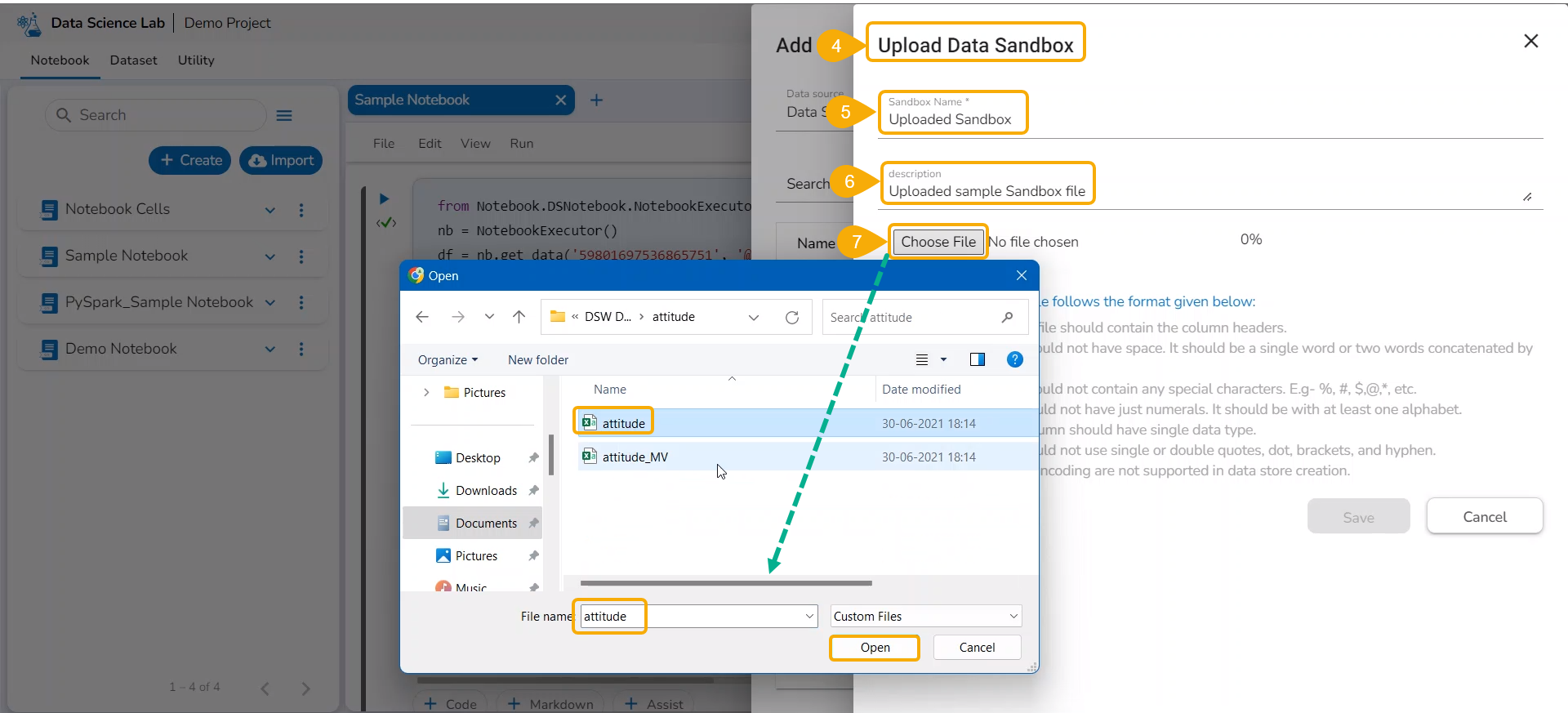Select the attitude_MV file
Image resolution: width=1568 pixels, height=713 pixels.
[635, 457]
